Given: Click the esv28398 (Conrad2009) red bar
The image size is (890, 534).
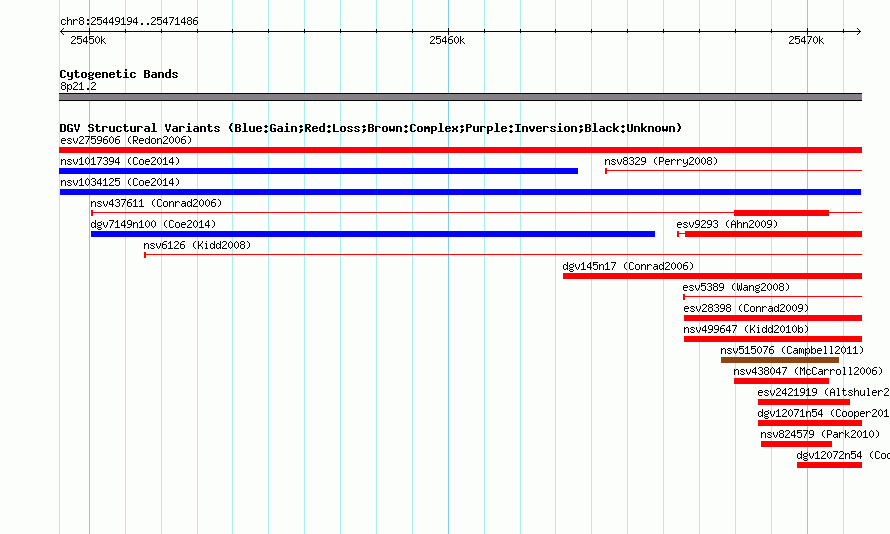Looking at the screenshot, I should pos(773,318).
